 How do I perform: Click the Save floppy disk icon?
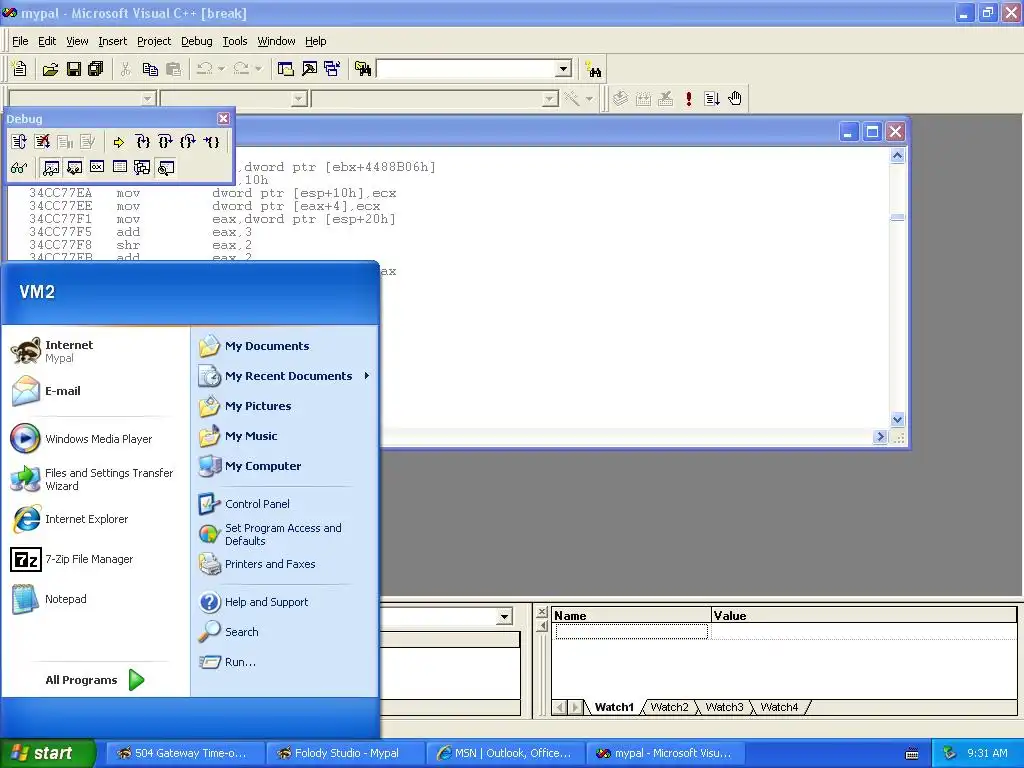(73, 69)
